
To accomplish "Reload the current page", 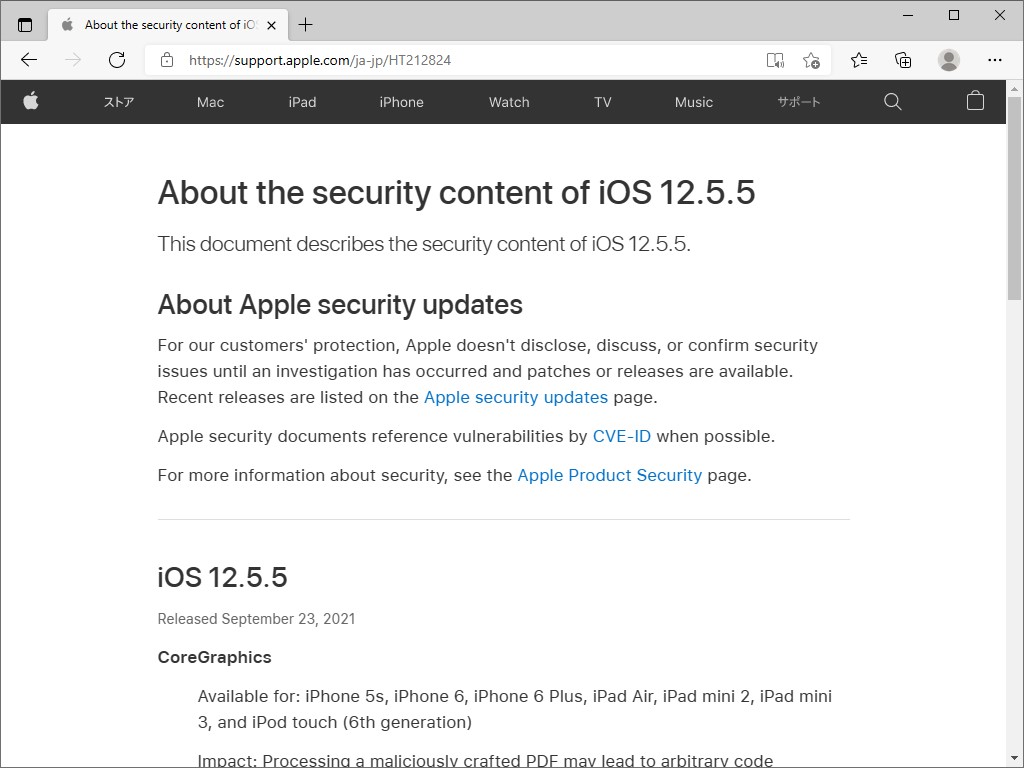I will (117, 60).
